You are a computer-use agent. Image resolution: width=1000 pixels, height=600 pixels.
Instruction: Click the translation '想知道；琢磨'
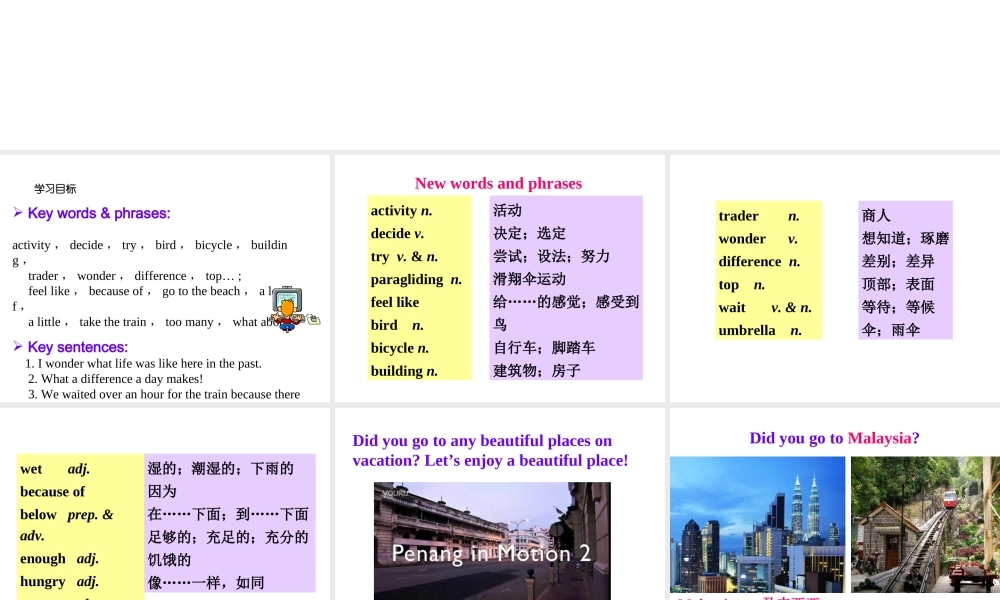(906, 238)
